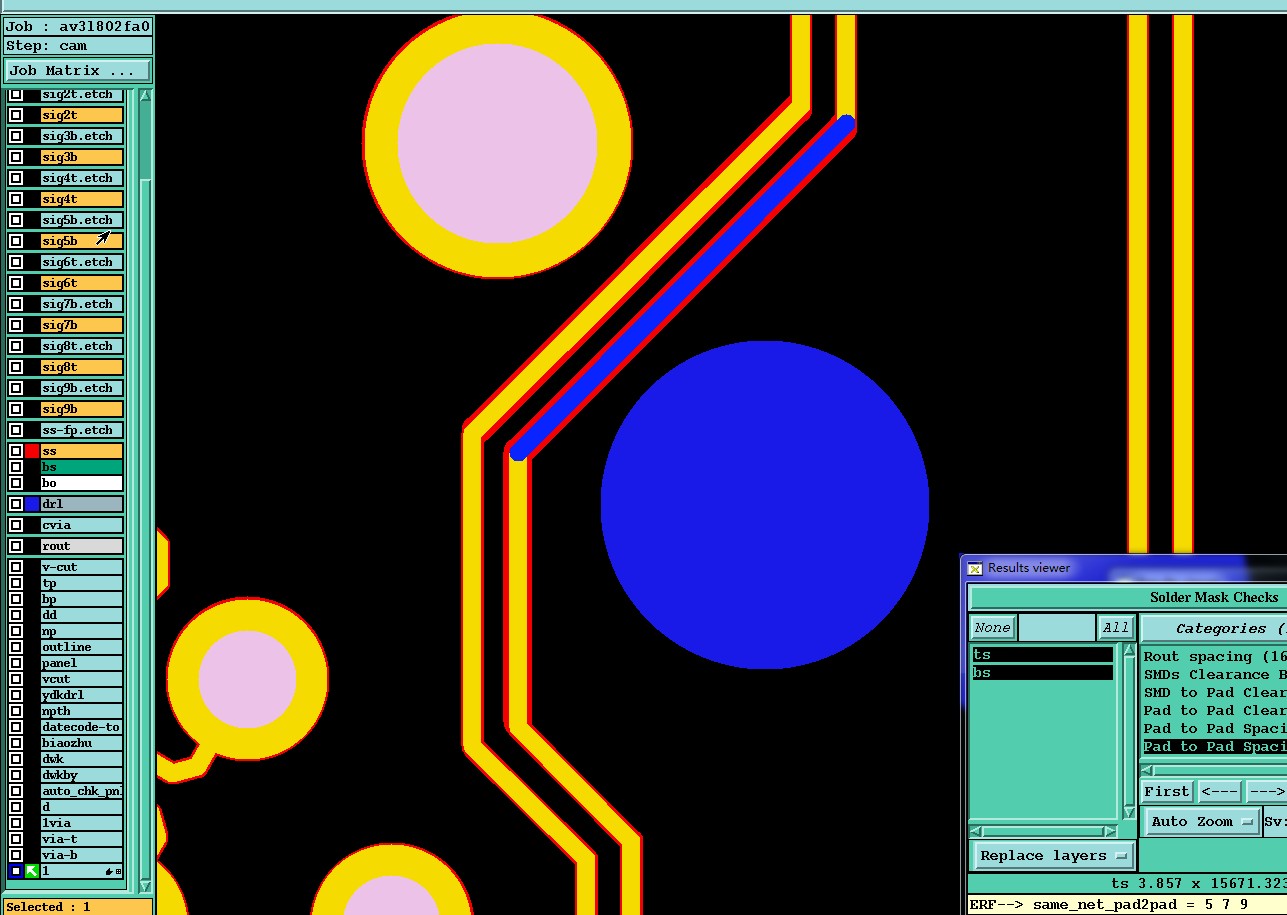Select SMDs Clearance category
Screen dimensions: 1287x915
tap(1214, 675)
